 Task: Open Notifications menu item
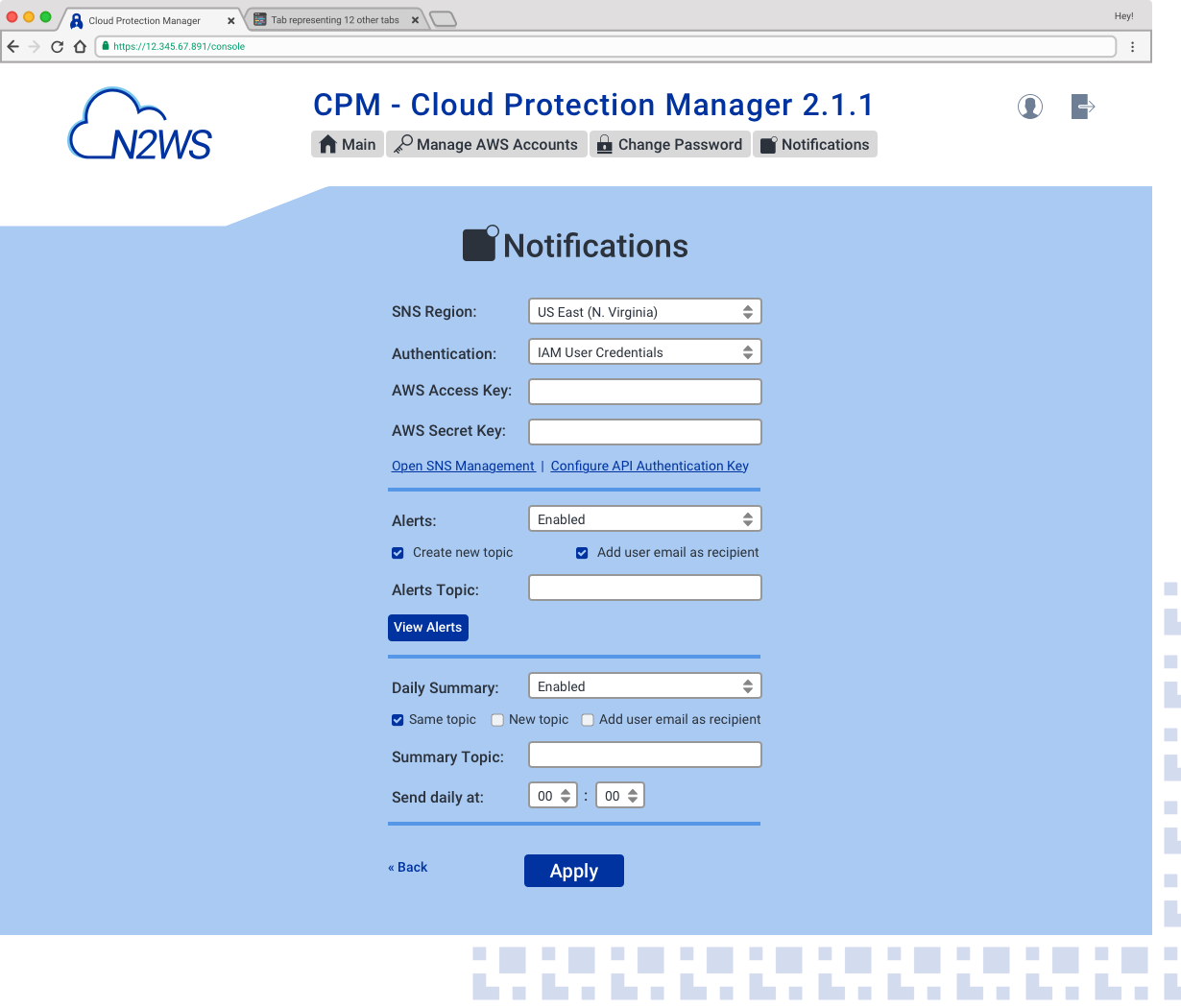[x=815, y=144]
